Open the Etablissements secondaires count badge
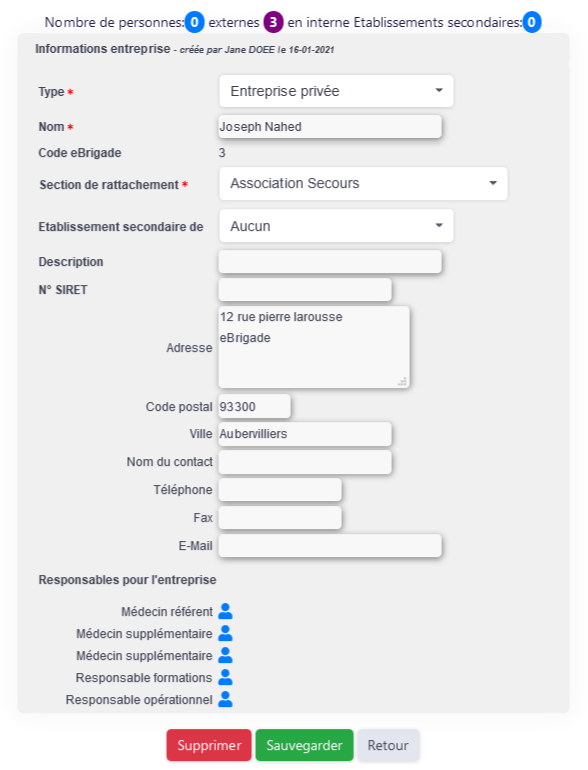Viewport: 588px width, 770px height. [532, 22]
